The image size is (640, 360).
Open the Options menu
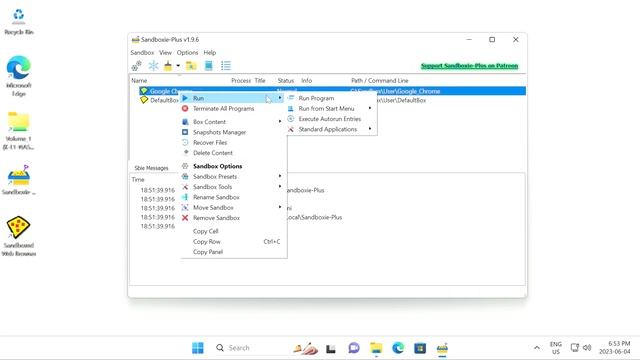click(x=187, y=53)
